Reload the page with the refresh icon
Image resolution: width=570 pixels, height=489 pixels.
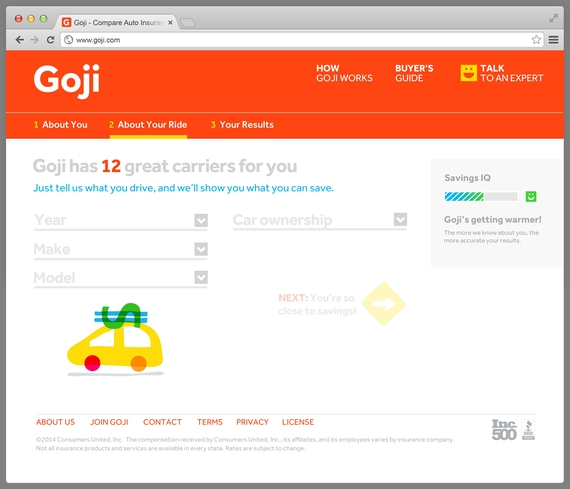pyautogui.click(x=51, y=40)
